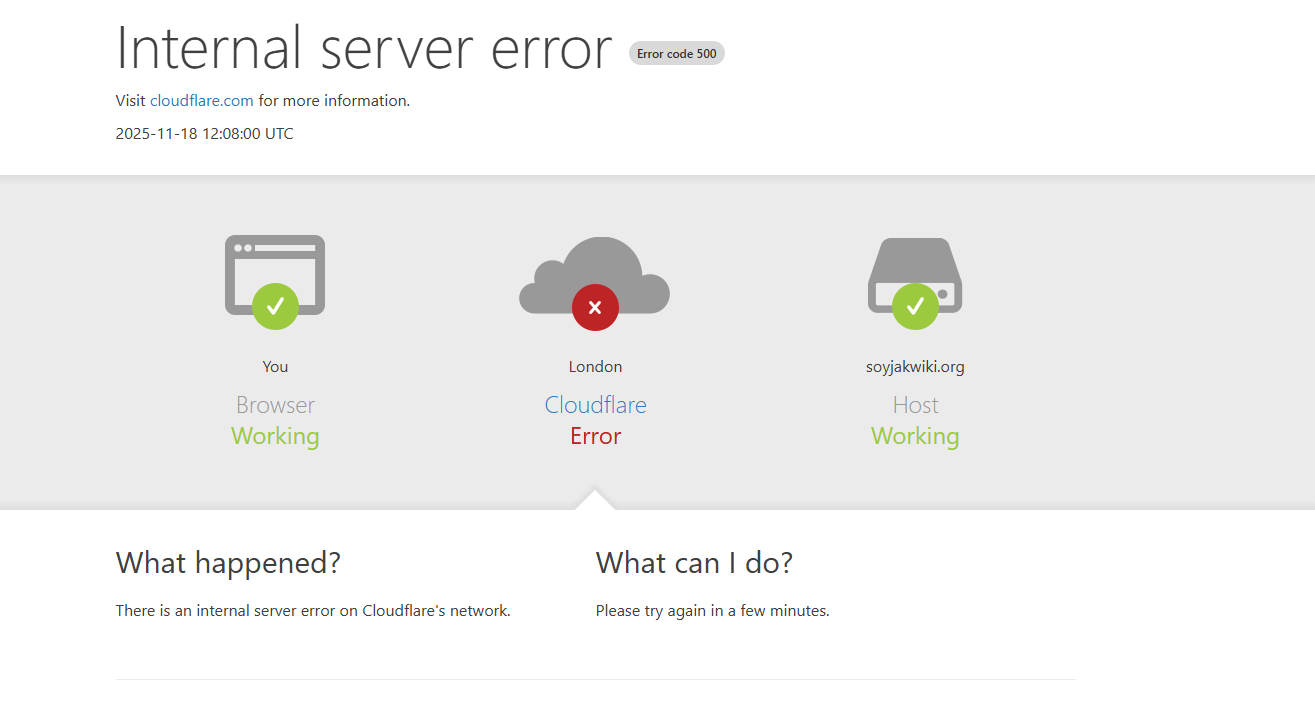Click the red X error badge
The height and width of the screenshot is (701, 1315).
pyautogui.click(x=595, y=307)
